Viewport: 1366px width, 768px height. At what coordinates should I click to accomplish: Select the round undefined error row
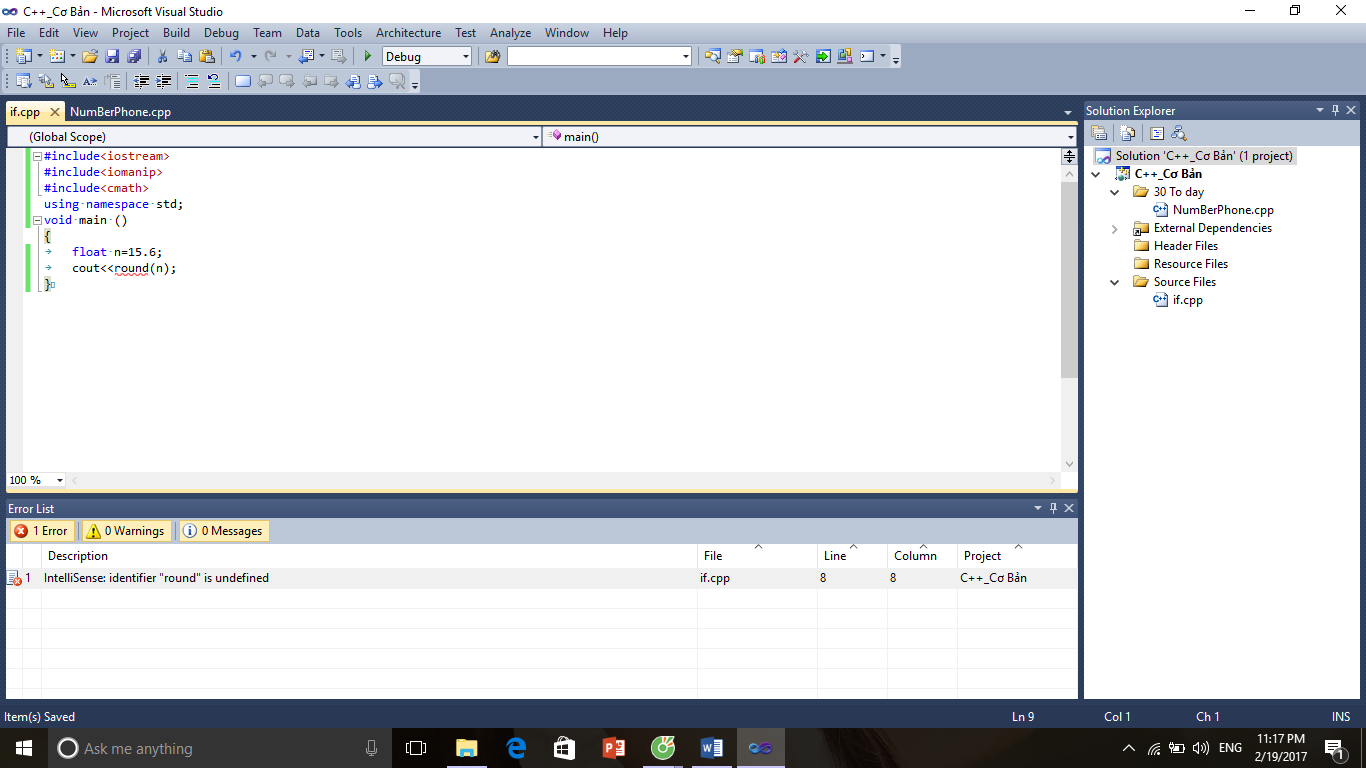point(156,578)
